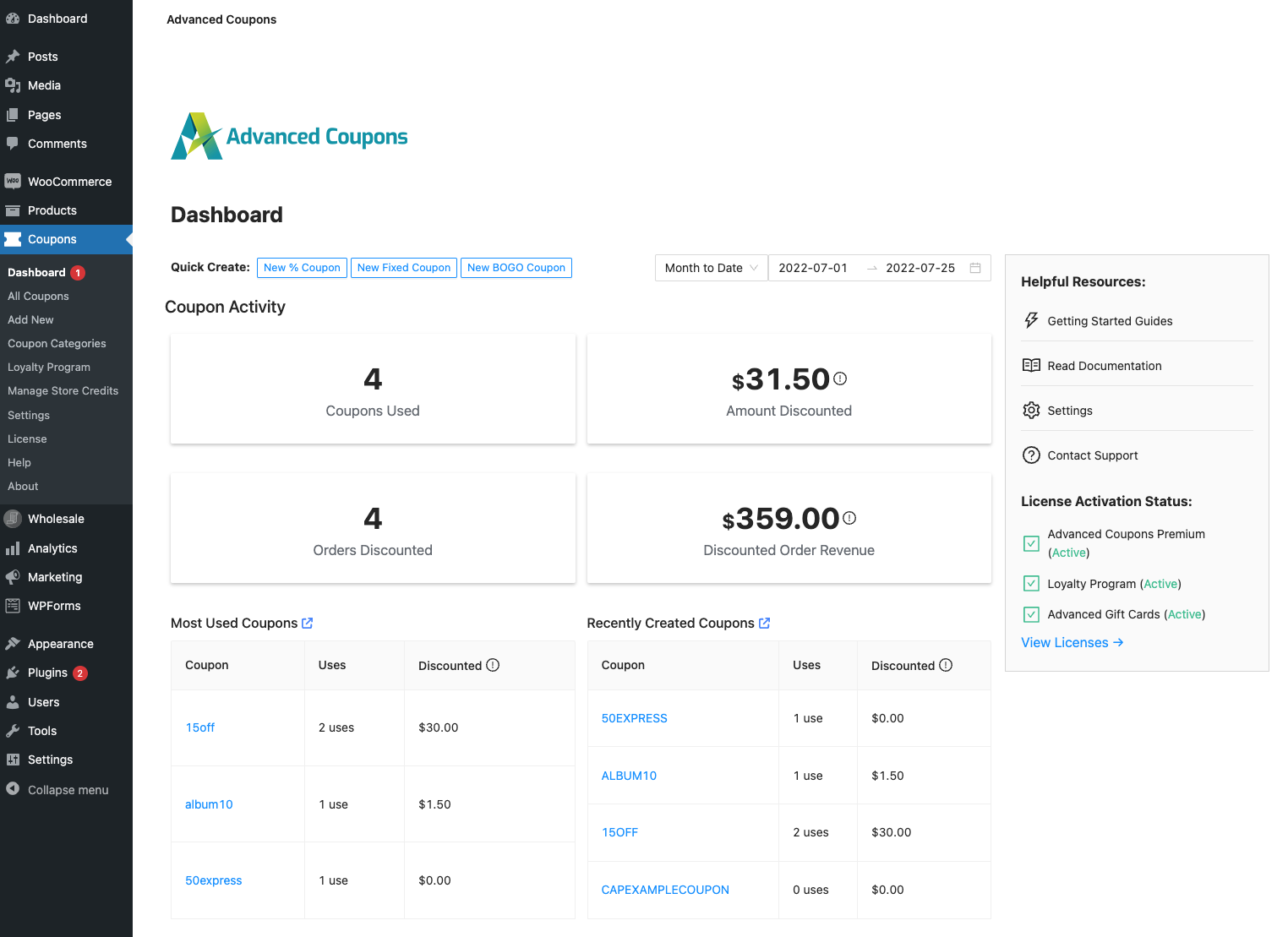Click the Advanced Coupons logo
1288x937 pixels.
(x=289, y=136)
